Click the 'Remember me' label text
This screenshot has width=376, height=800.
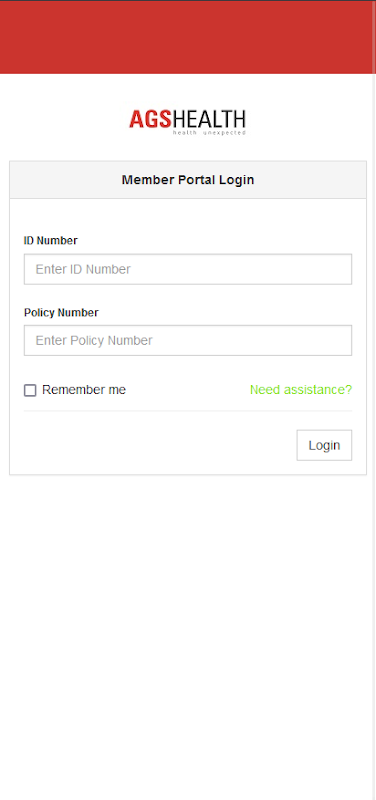click(84, 390)
